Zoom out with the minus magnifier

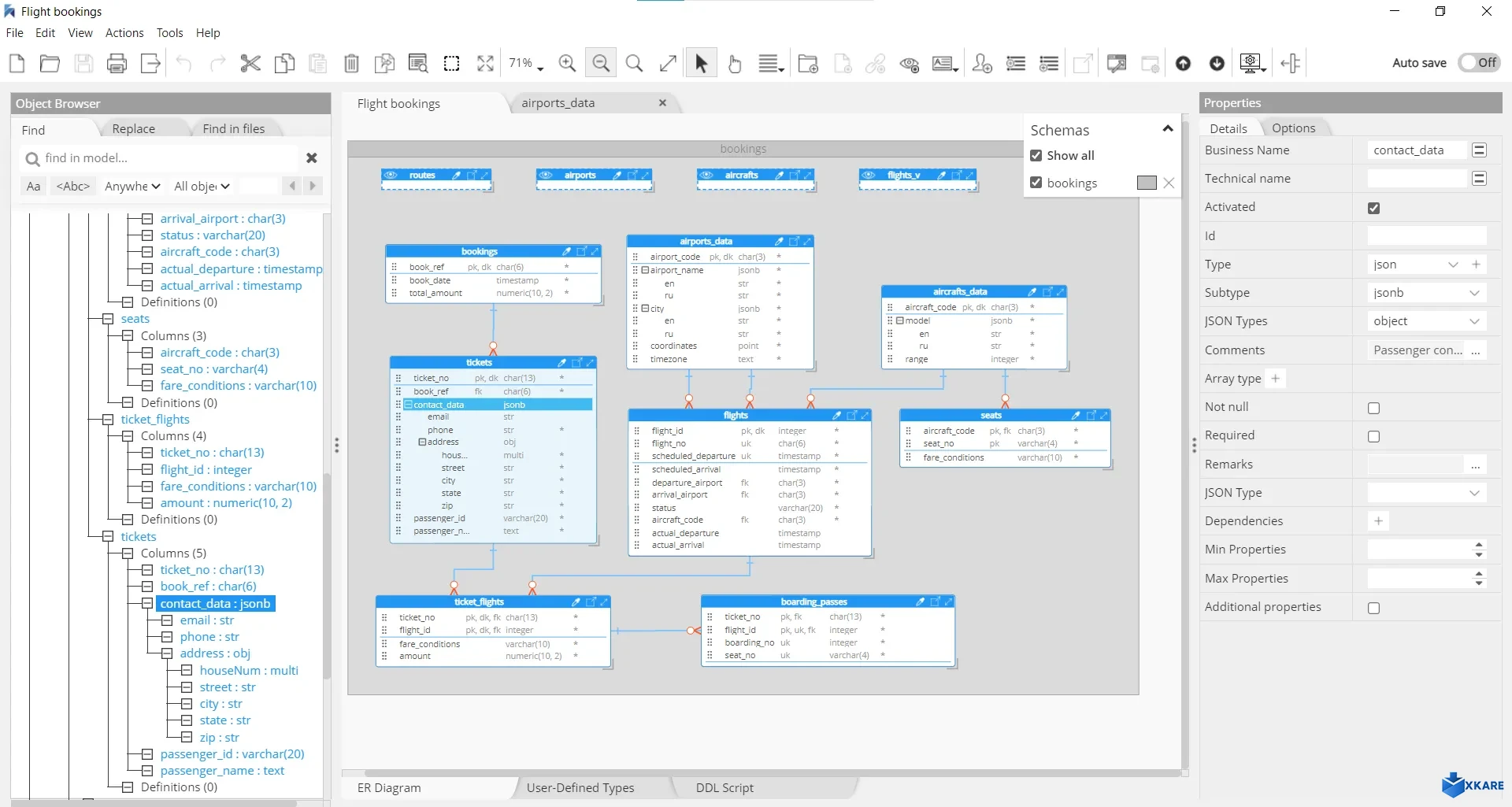tap(601, 64)
